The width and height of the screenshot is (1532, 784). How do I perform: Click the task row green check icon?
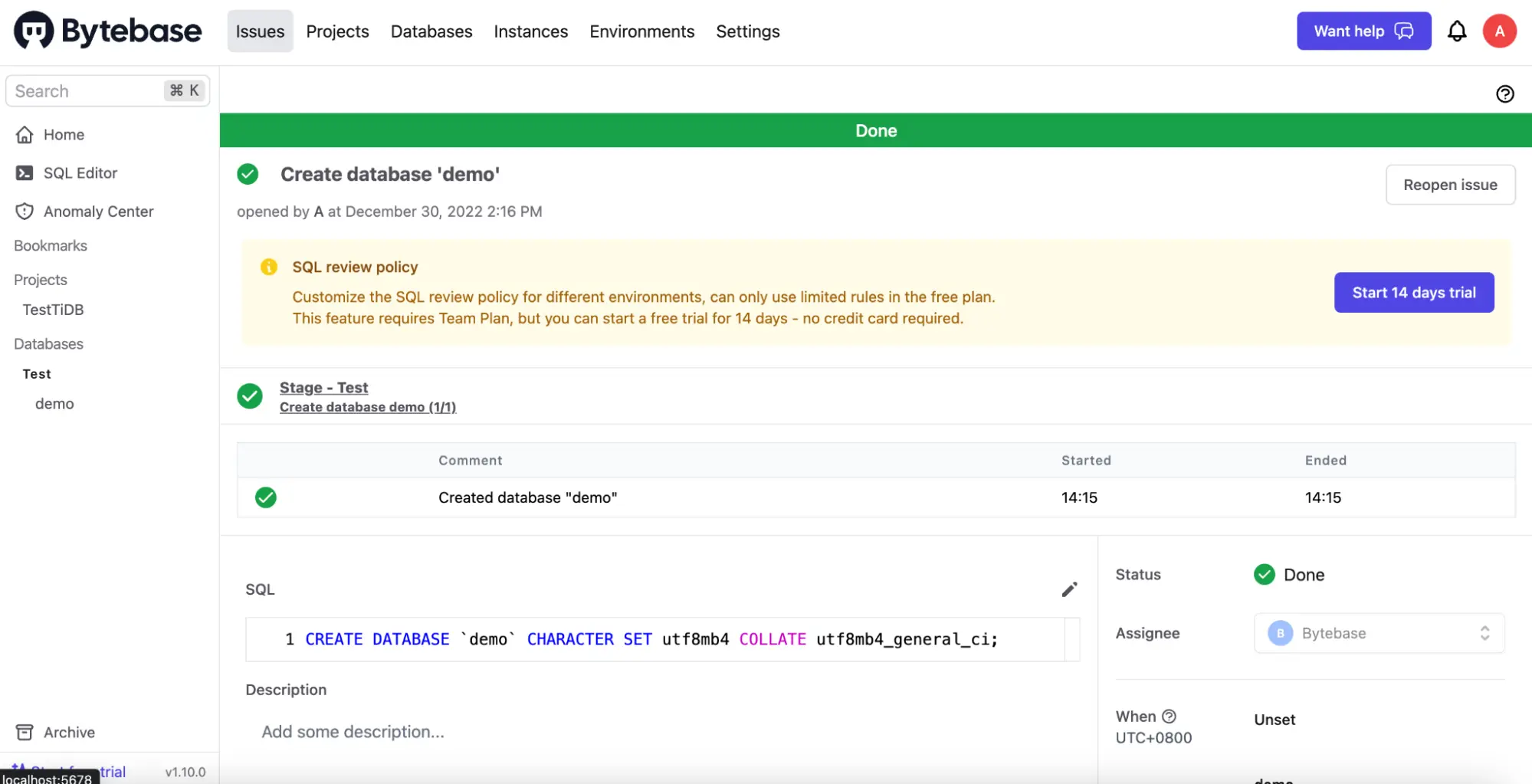[266, 497]
